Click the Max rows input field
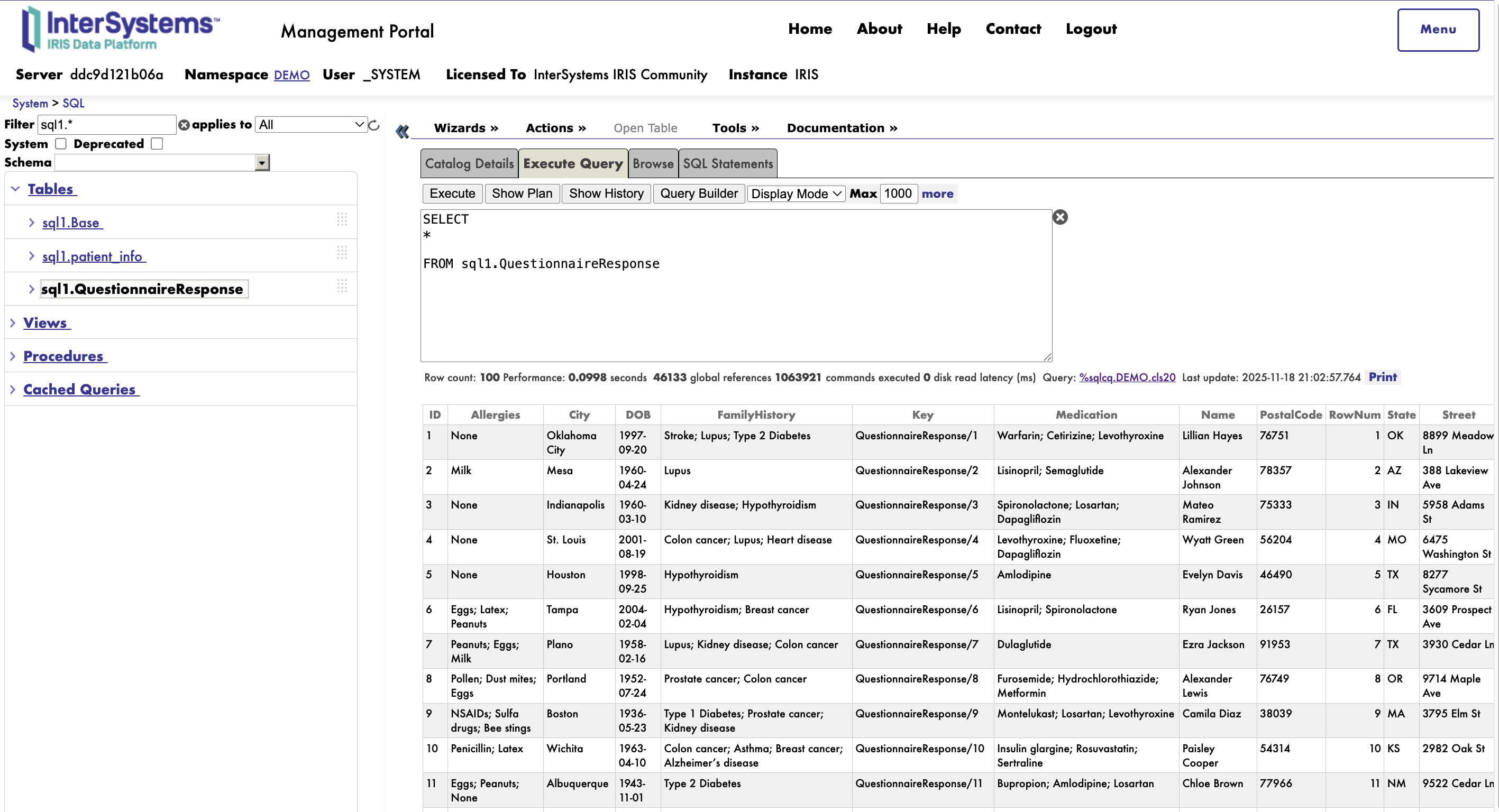 click(898, 193)
